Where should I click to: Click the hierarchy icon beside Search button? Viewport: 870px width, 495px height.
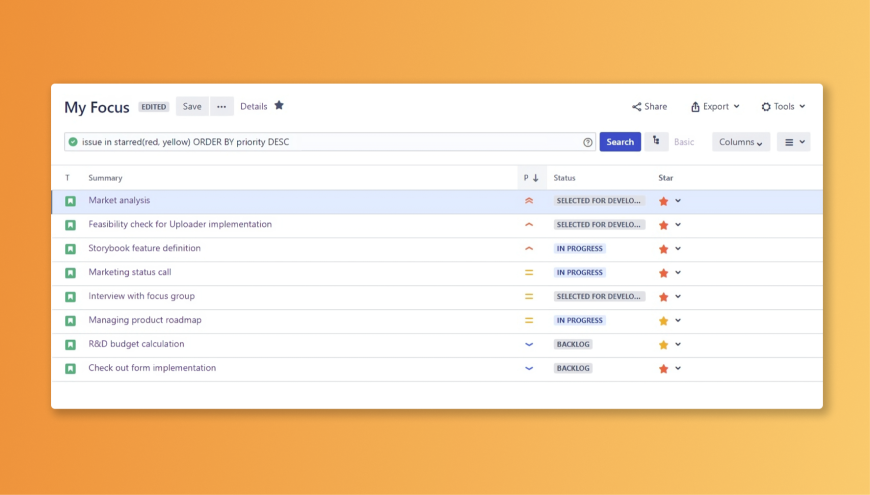pyautogui.click(x=656, y=142)
